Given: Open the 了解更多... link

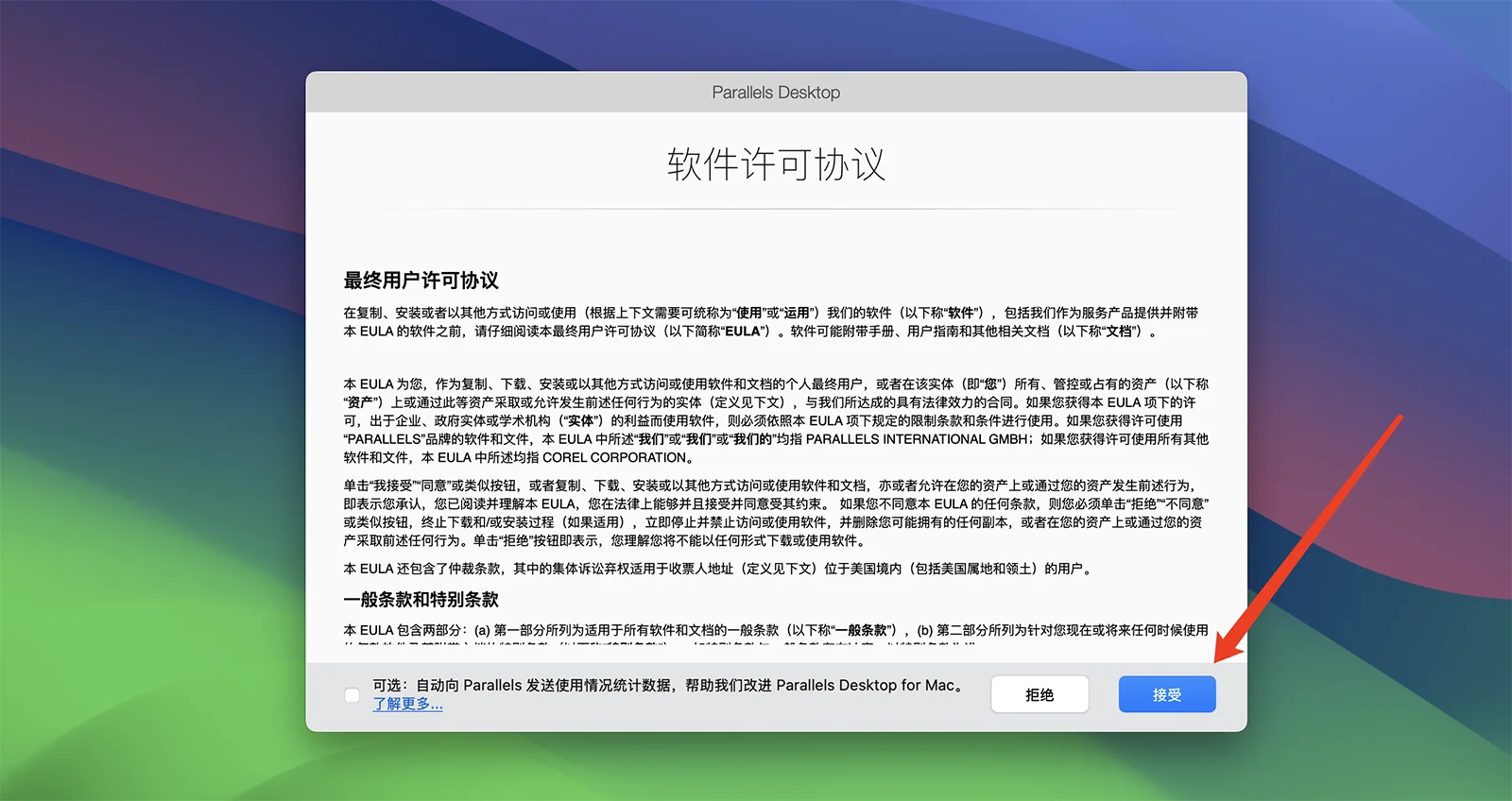Looking at the screenshot, I should [x=407, y=704].
